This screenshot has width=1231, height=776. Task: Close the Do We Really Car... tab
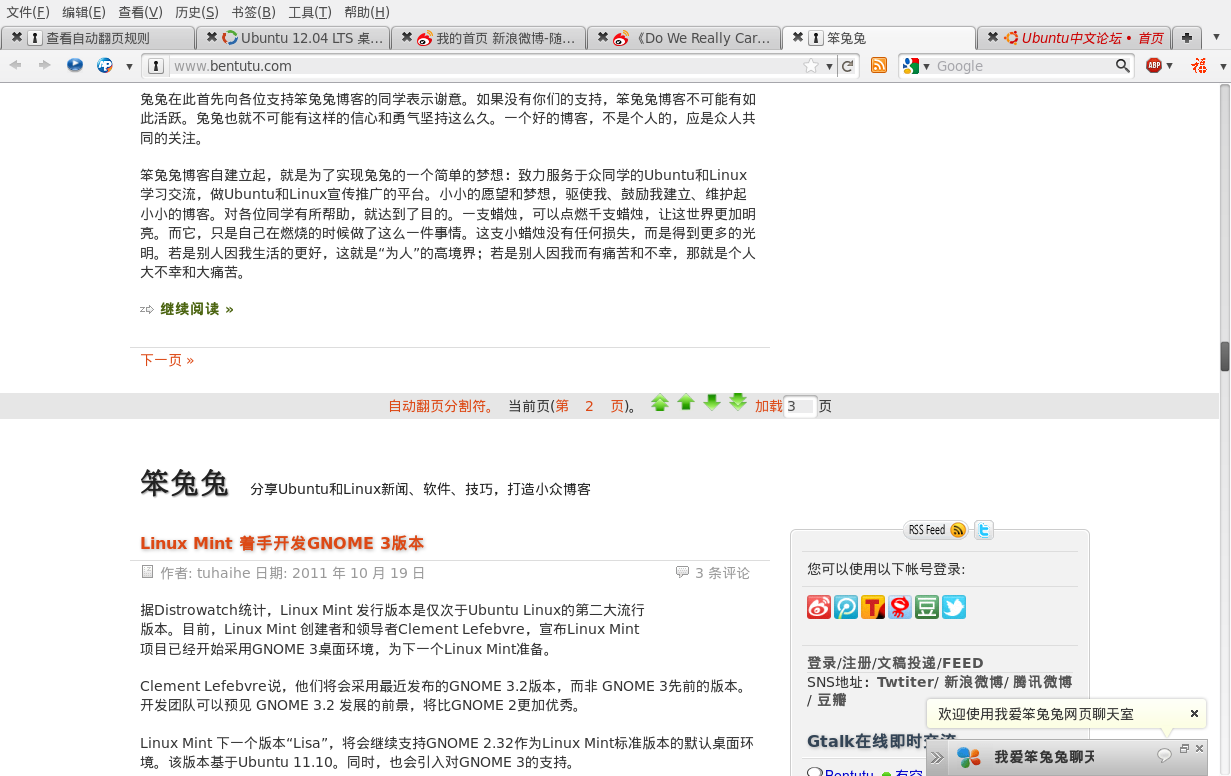(x=603, y=37)
